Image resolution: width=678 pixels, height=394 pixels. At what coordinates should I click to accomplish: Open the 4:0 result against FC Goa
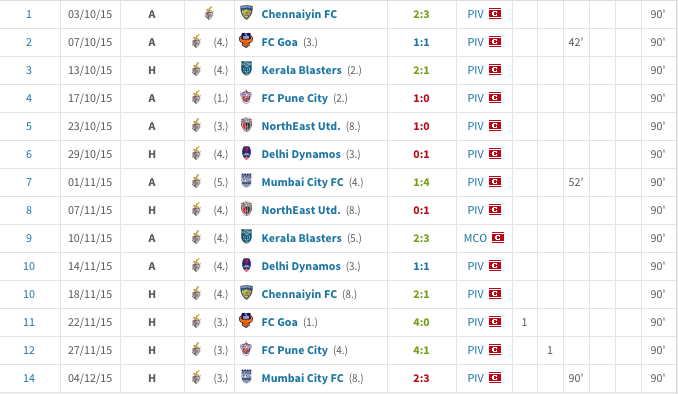[421, 322]
